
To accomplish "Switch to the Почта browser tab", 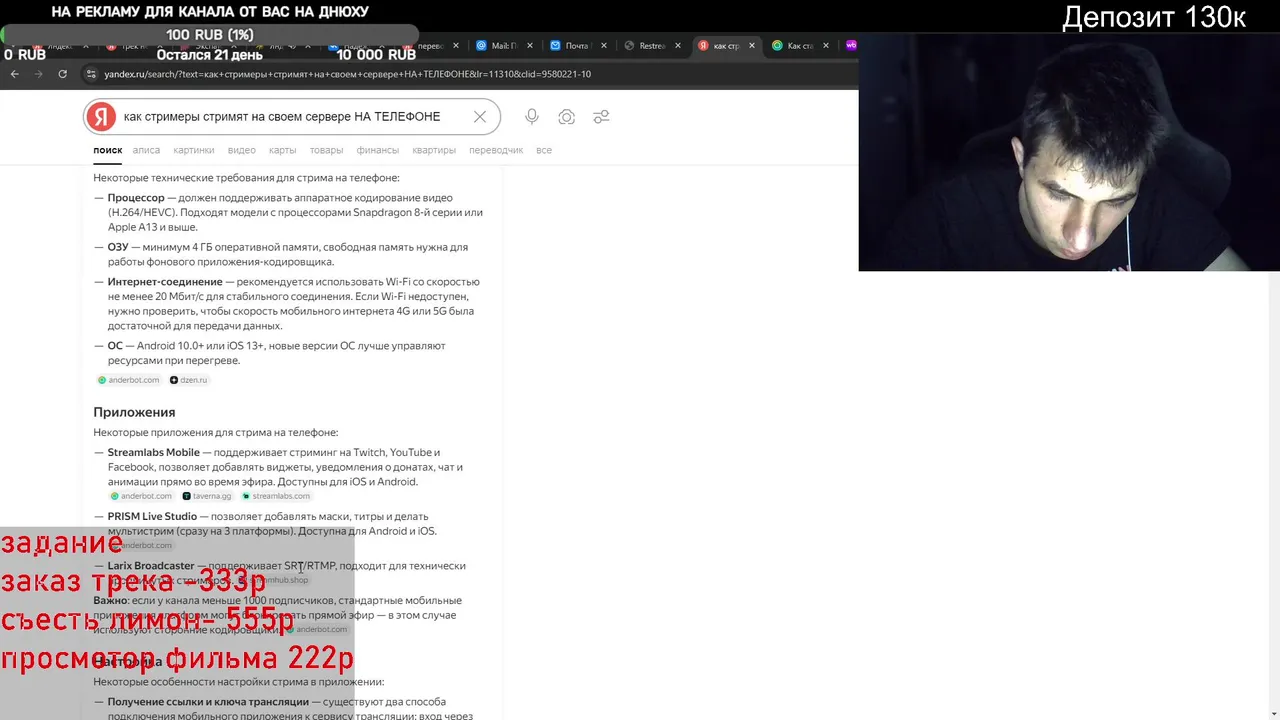I will tap(578, 46).
